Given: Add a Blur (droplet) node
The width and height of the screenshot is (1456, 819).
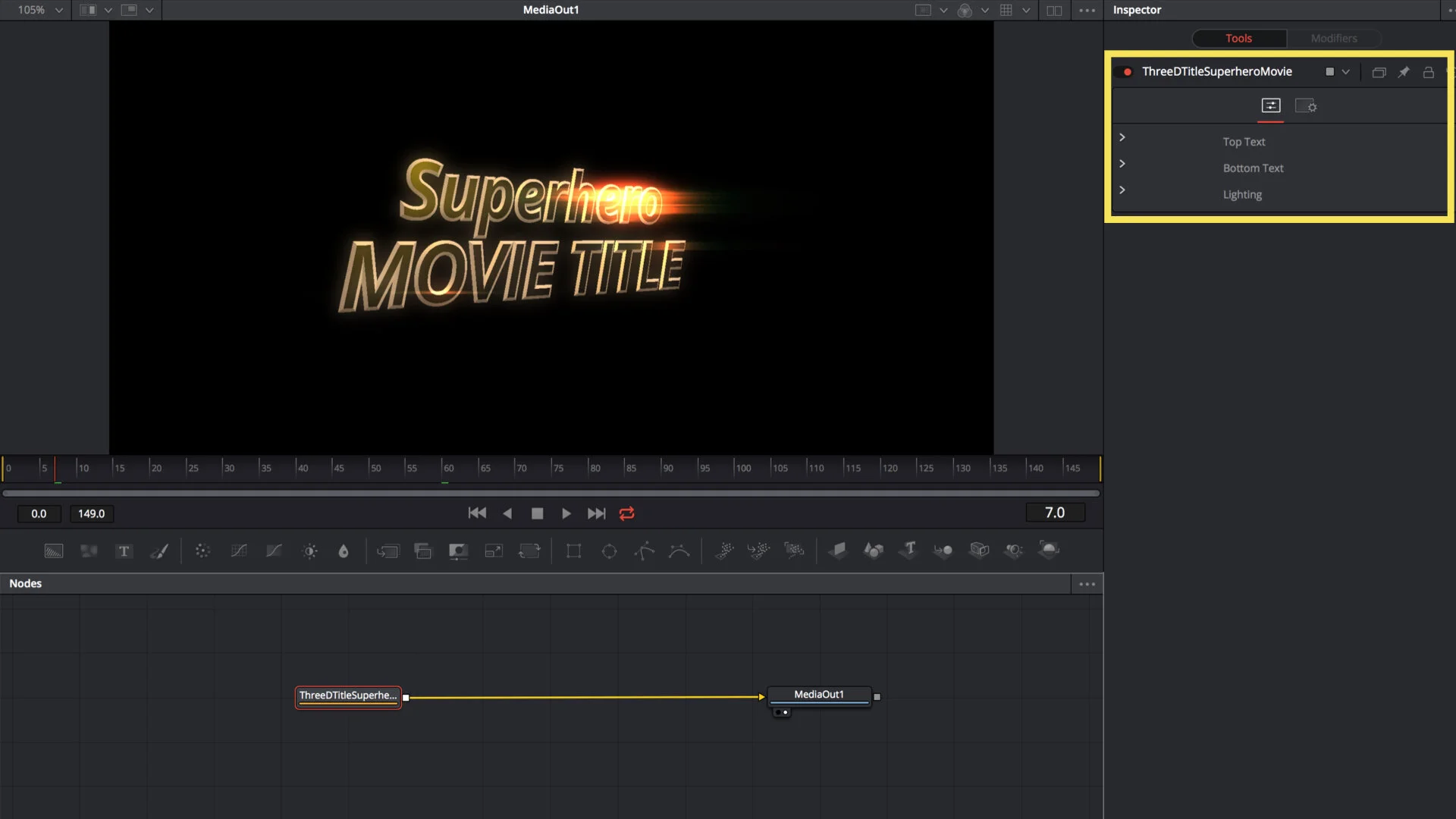Looking at the screenshot, I should pos(344,551).
